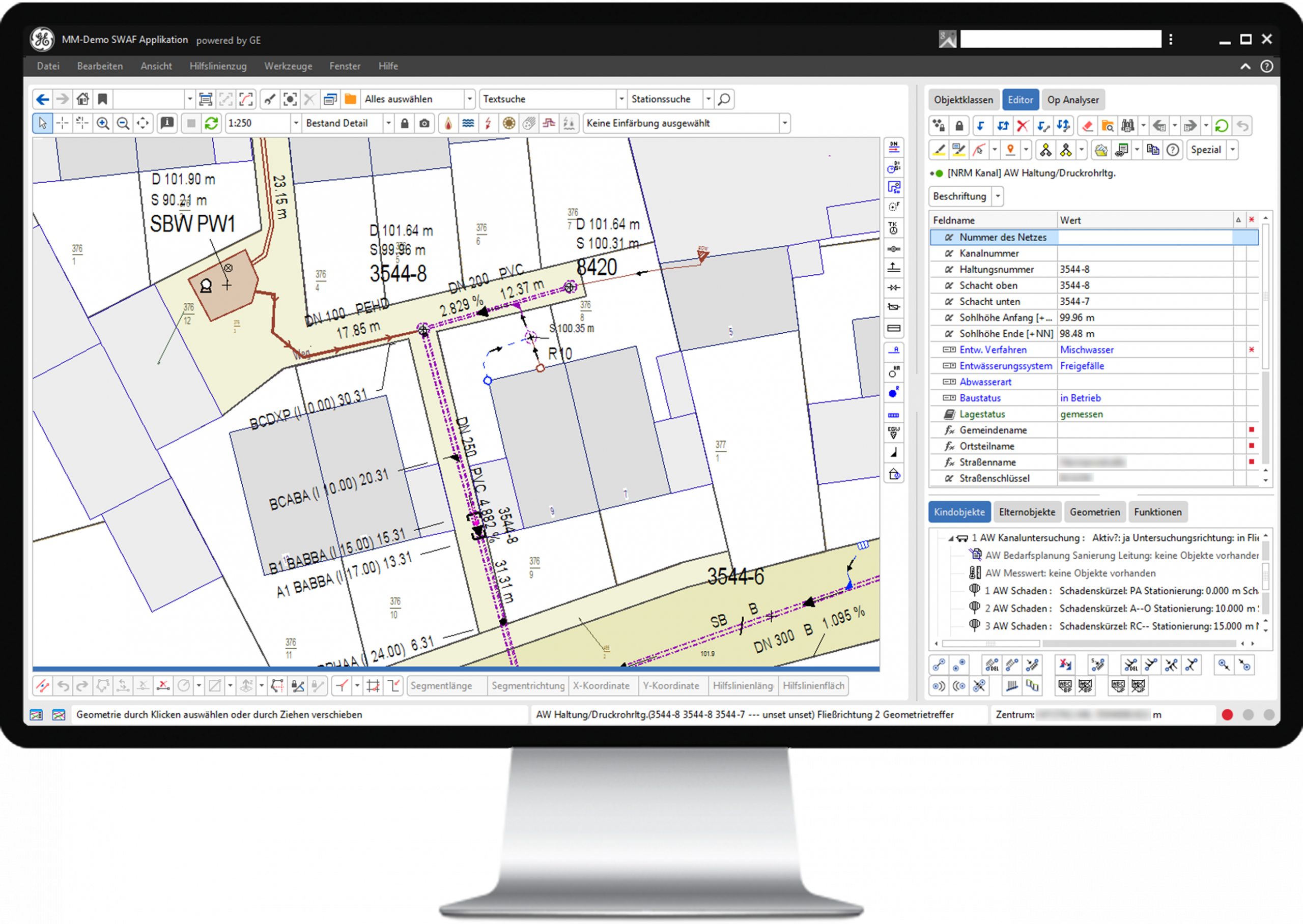Toggle the map lock icon beside Bestand Detail

pos(405,124)
